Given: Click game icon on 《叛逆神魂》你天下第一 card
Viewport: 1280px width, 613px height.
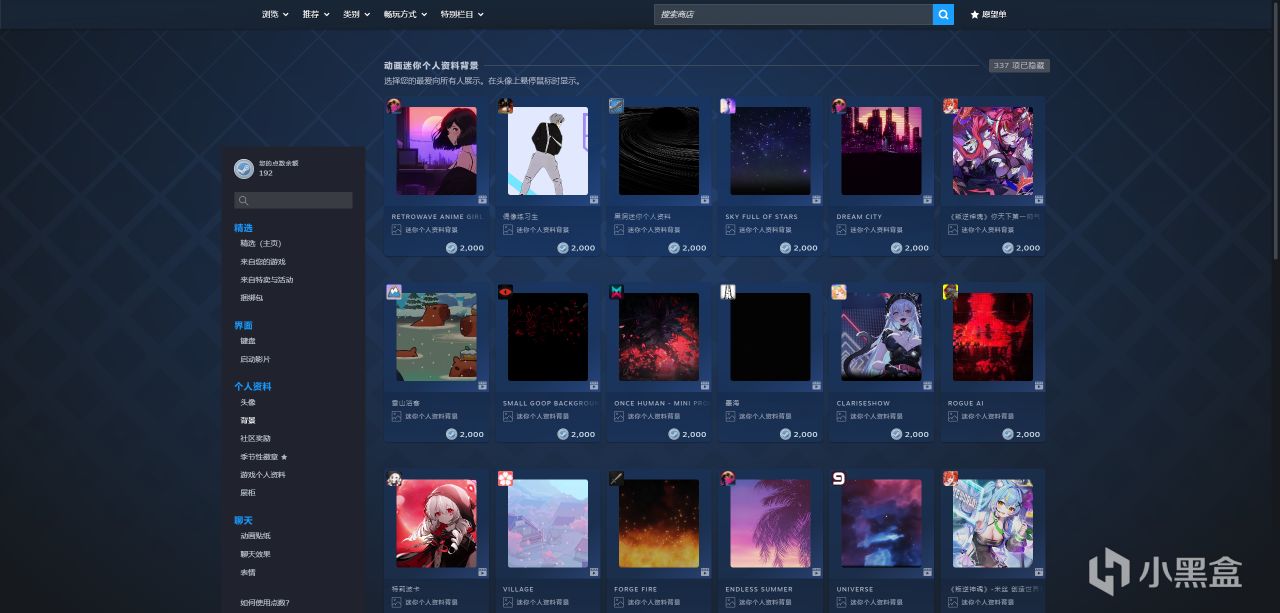Looking at the screenshot, I should coord(950,106).
